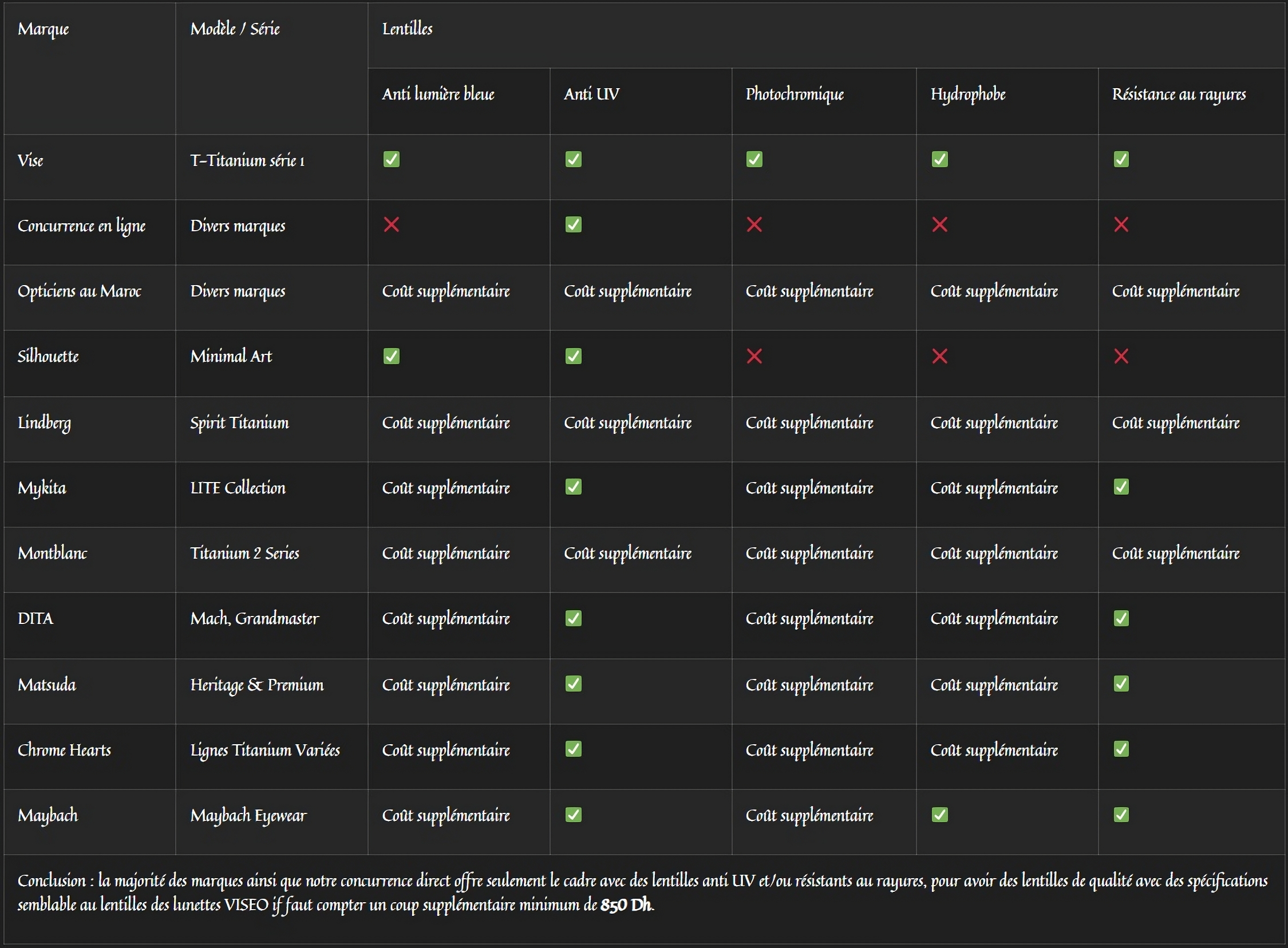Click Chrome Hearts Anti UV checkmark
This screenshot has width=1288, height=948.
click(x=573, y=749)
